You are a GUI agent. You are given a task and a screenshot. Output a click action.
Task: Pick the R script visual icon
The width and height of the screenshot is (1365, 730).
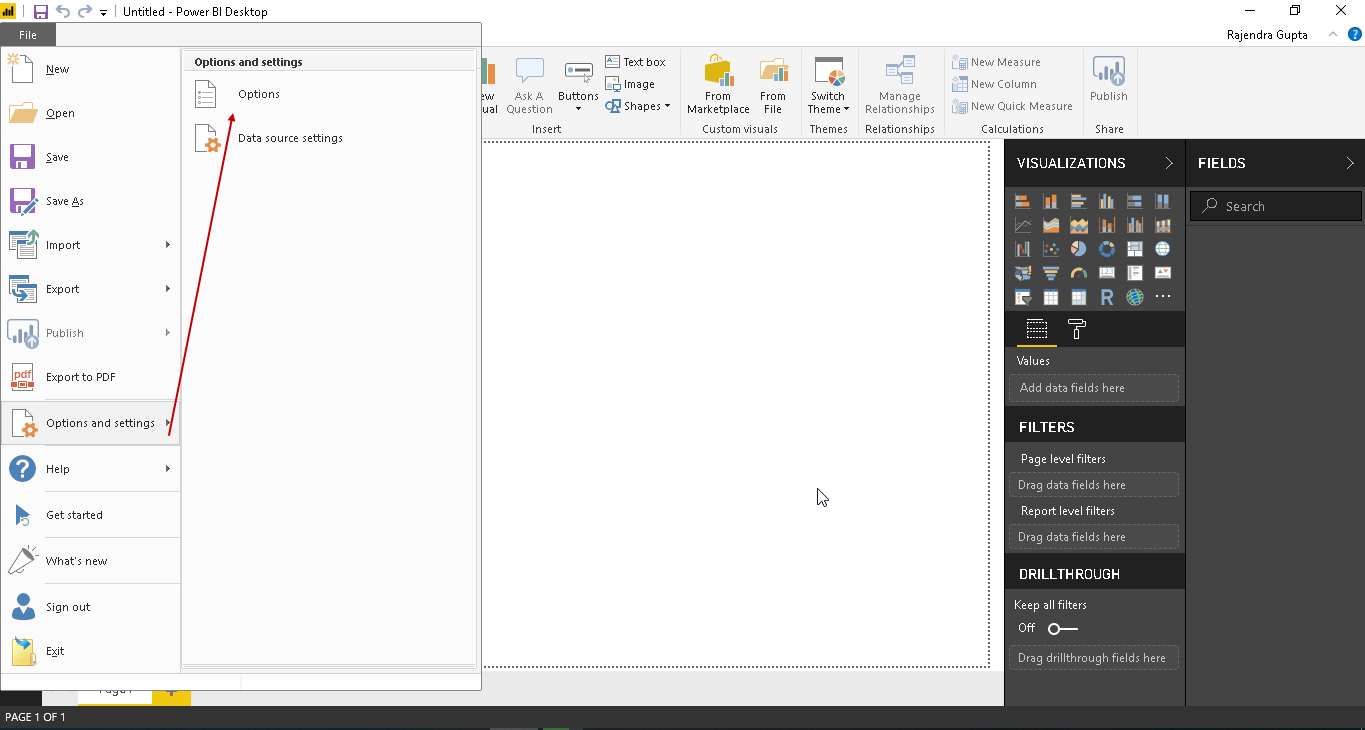coord(1106,297)
